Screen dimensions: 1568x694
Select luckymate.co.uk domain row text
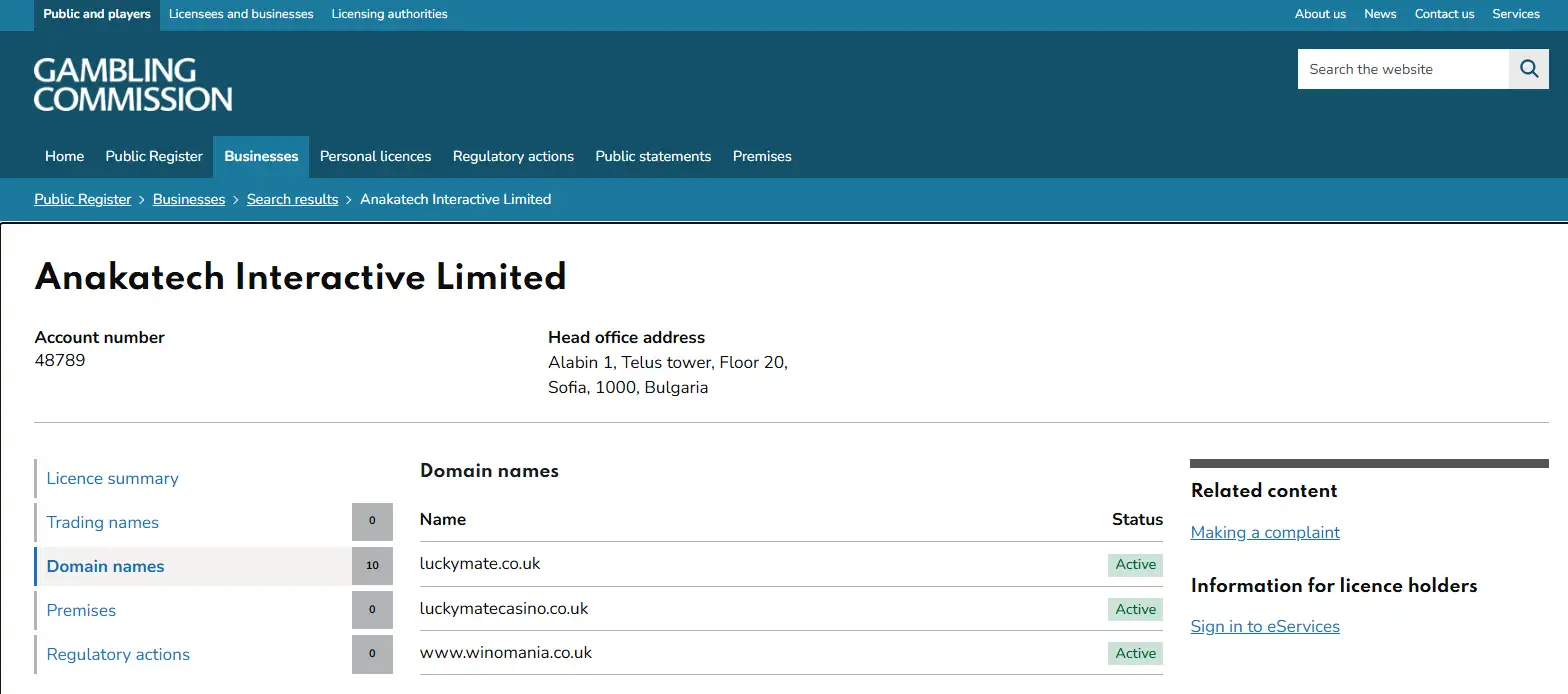(480, 564)
